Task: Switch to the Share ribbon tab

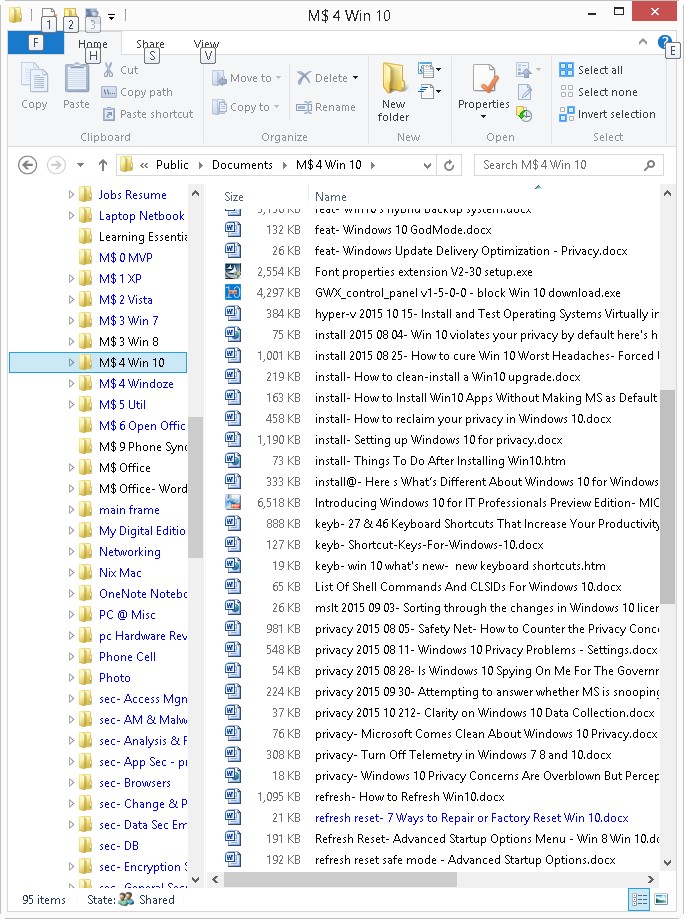Action: (x=150, y=44)
